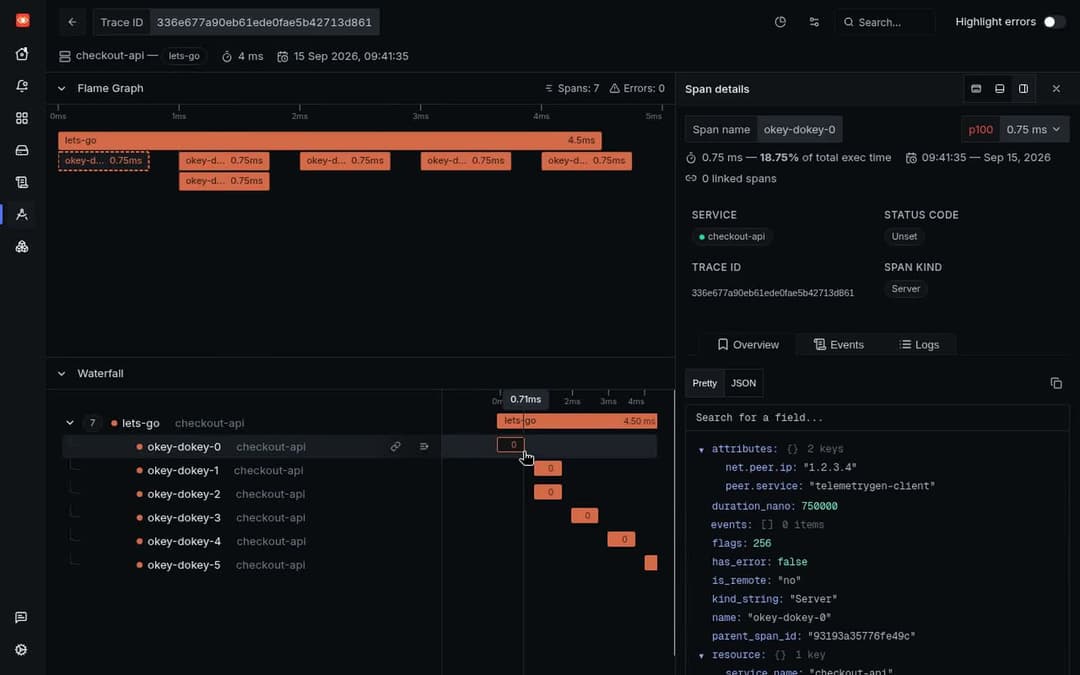Click the peer.service value telemetrygen-client
This screenshot has height=675, width=1080.
point(872,486)
